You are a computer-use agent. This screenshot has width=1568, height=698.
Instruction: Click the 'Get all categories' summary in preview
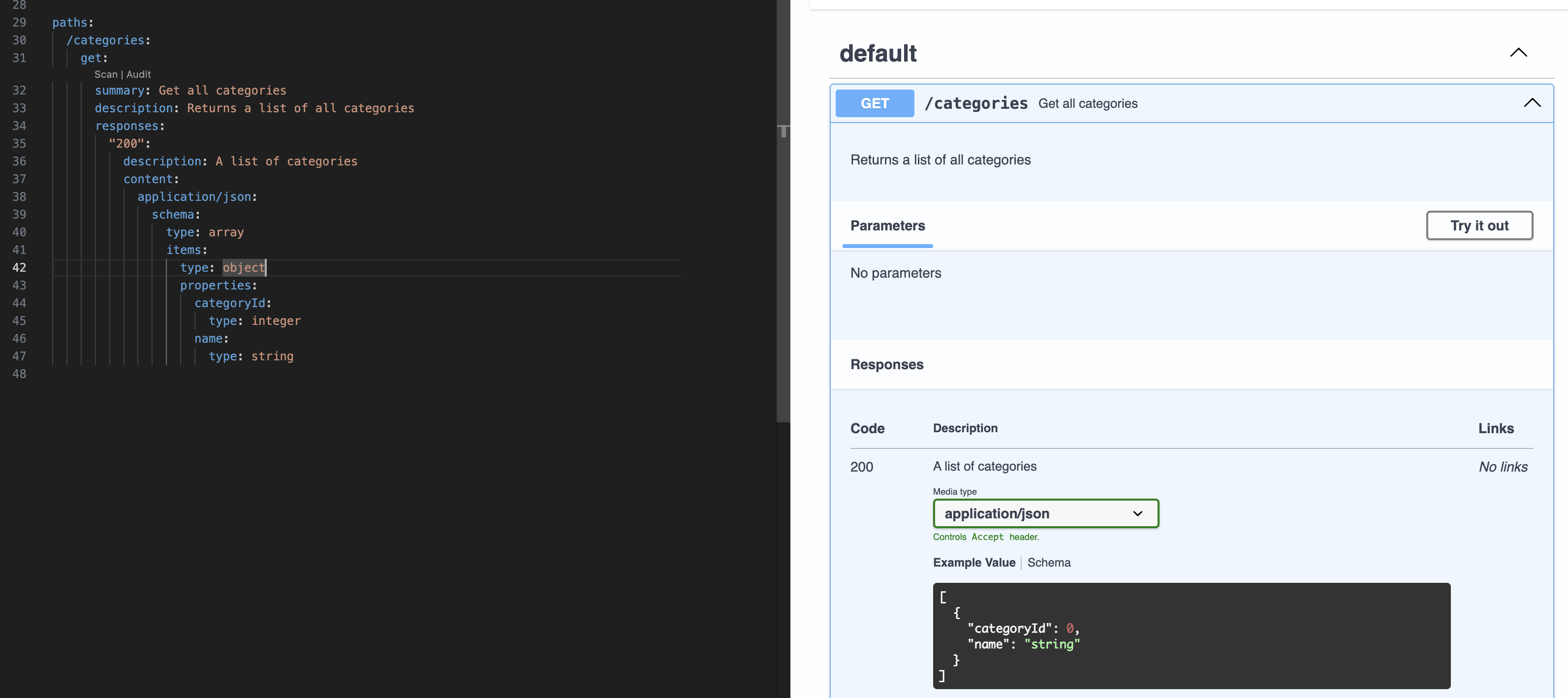point(1087,103)
